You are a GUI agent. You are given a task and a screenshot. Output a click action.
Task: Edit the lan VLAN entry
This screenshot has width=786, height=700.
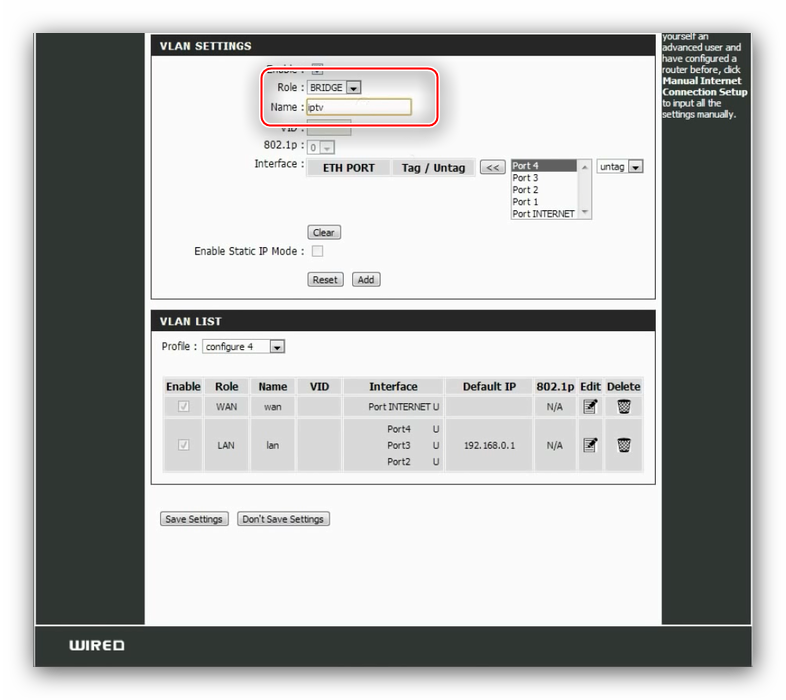[590, 445]
